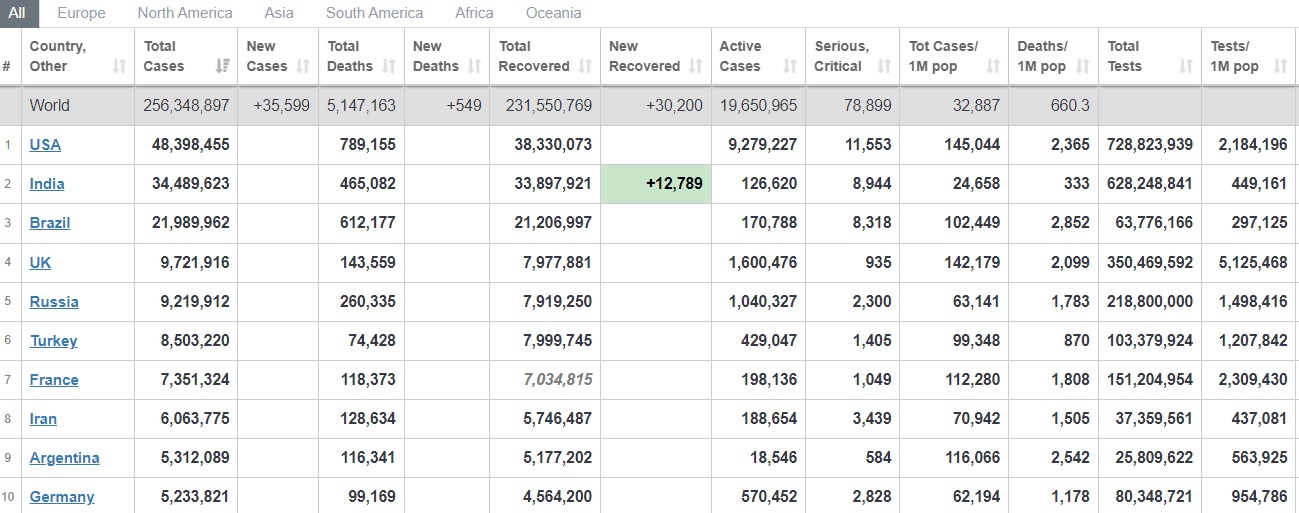Sort by Deaths/1M pop icon

pos(1084,67)
